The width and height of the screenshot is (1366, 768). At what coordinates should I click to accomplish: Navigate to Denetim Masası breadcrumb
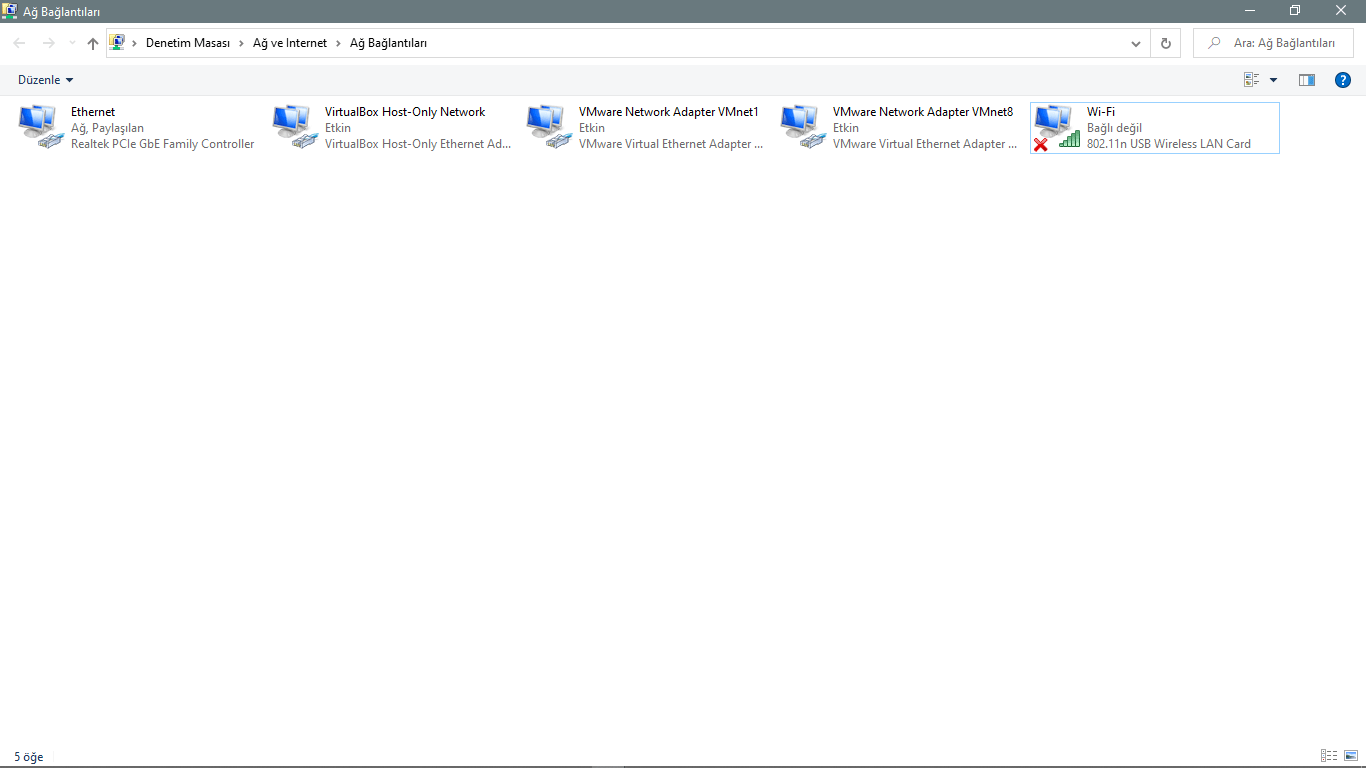point(188,43)
